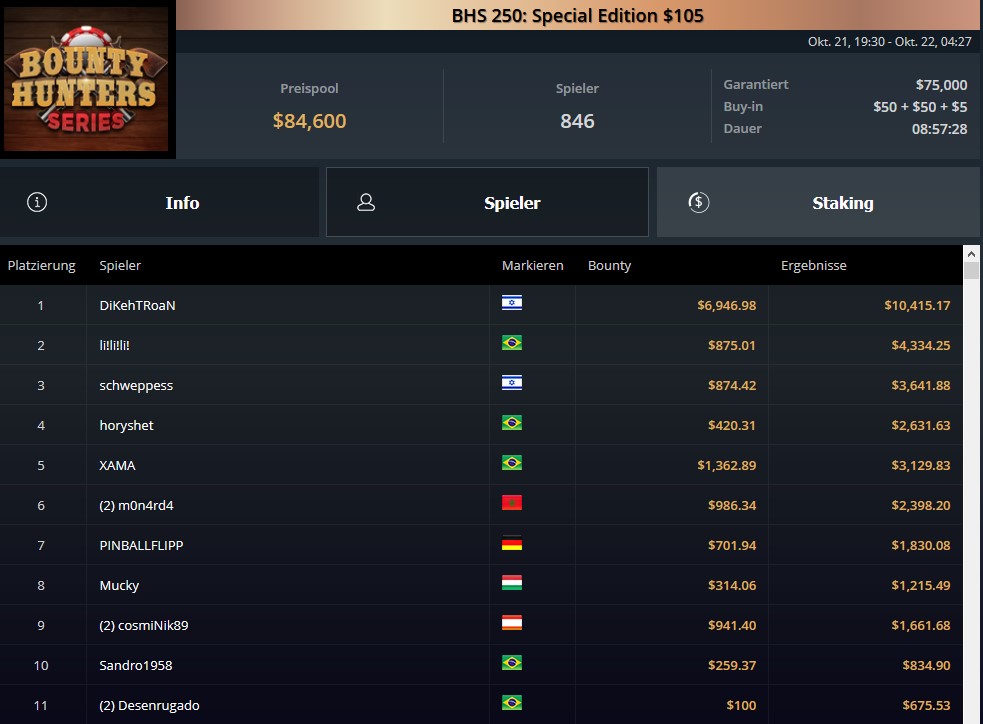Click the Garantiert value $75,000
This screenshot has height=724, width=983.
pyautogui.click(x=941, y=85)
